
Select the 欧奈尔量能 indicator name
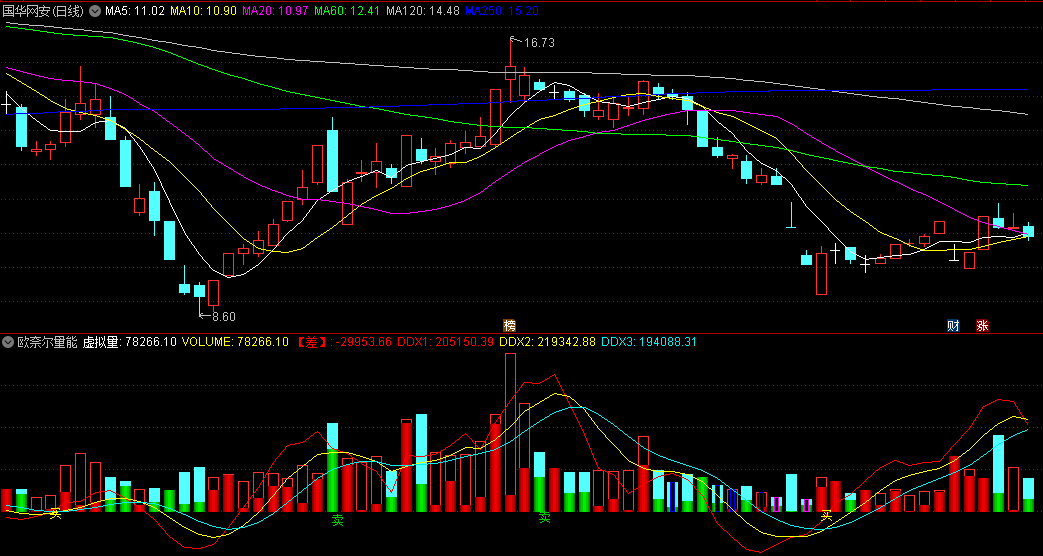47,343
